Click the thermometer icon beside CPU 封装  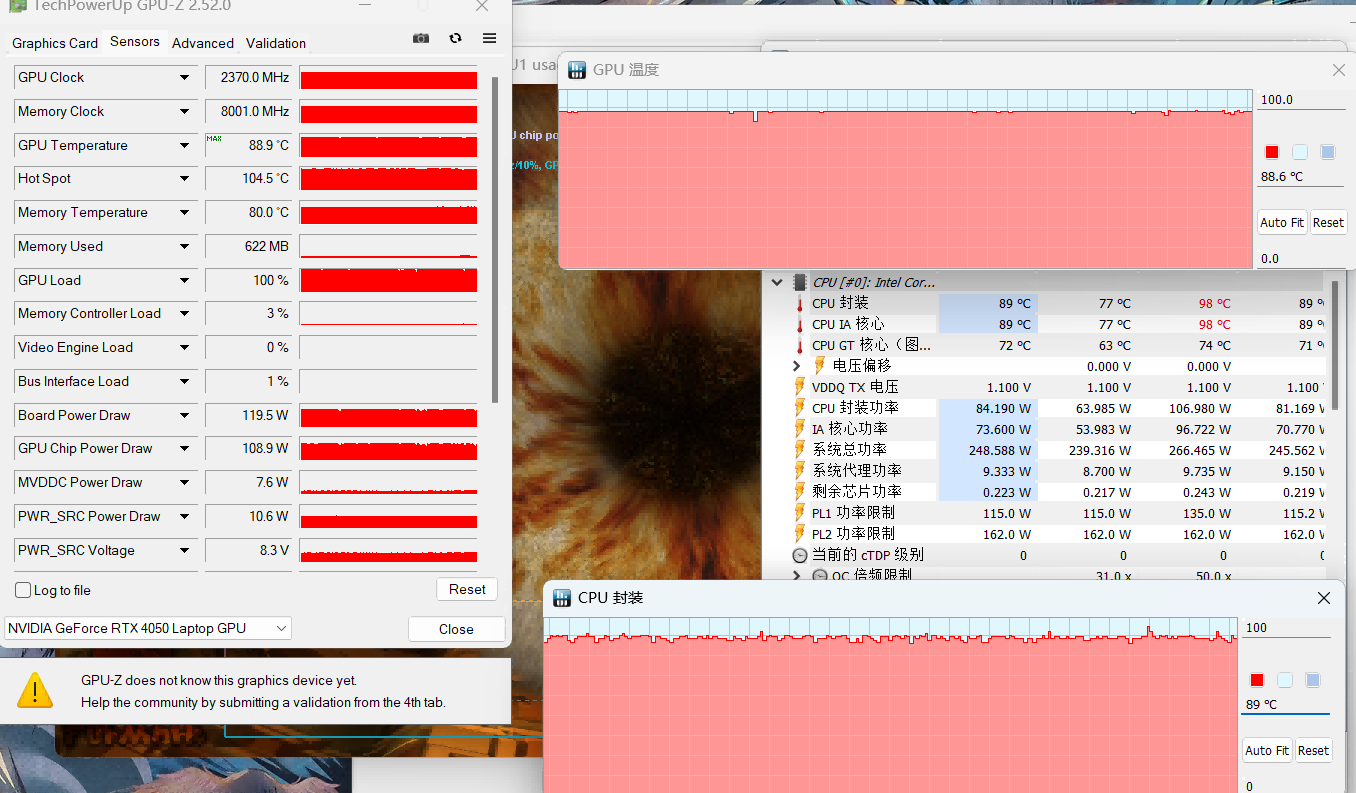tap(799, 304)
